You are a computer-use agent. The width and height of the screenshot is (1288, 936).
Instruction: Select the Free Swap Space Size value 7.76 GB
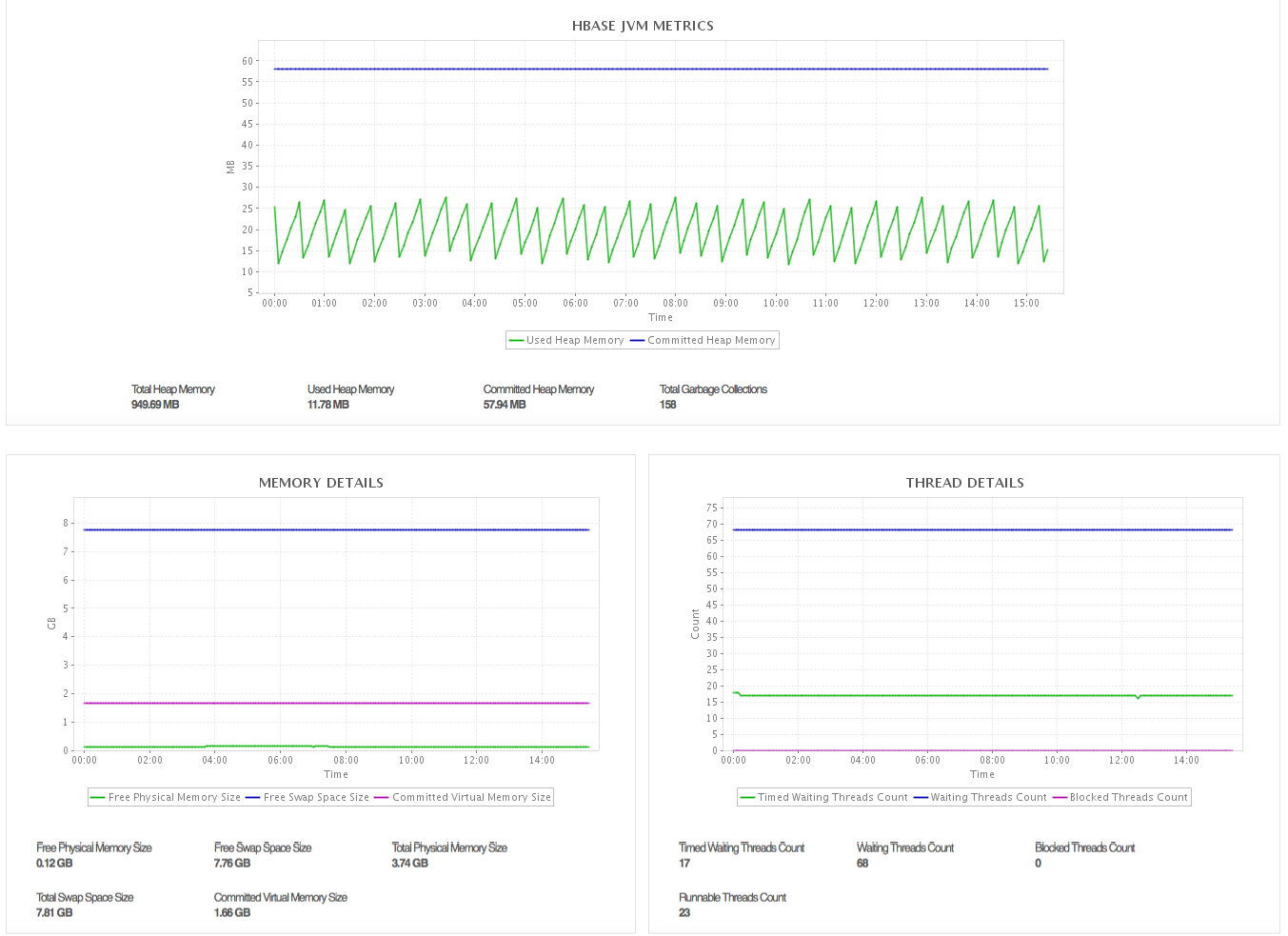coord(232,864)
